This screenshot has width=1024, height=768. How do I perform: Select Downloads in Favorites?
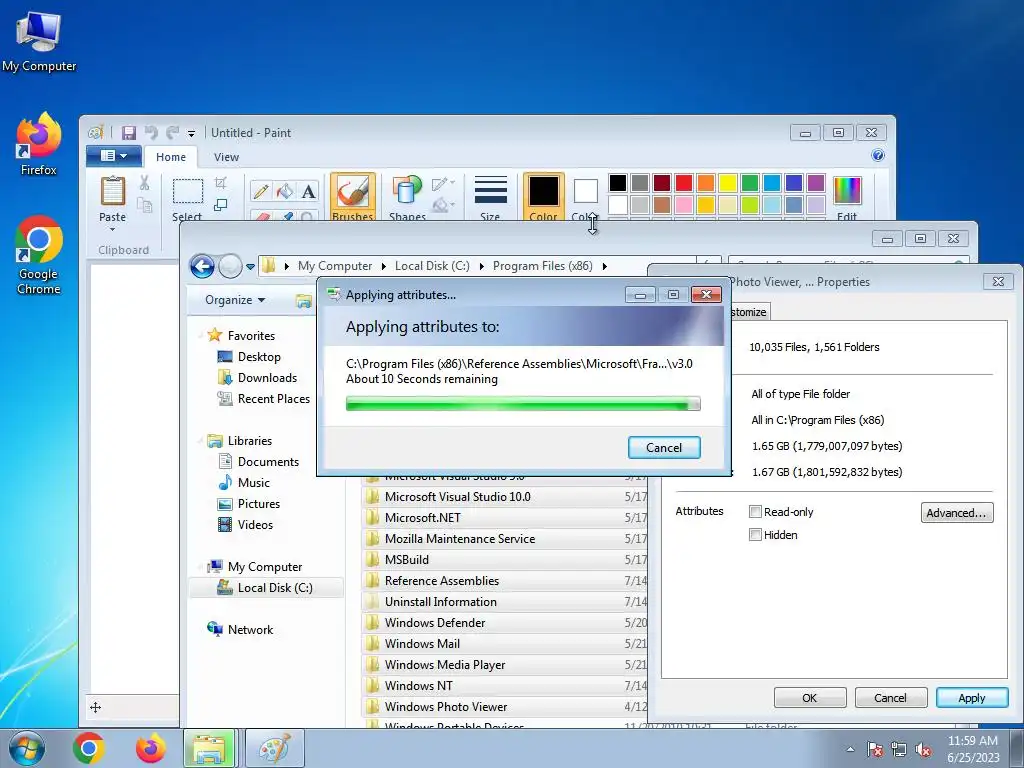click(267, 377)
